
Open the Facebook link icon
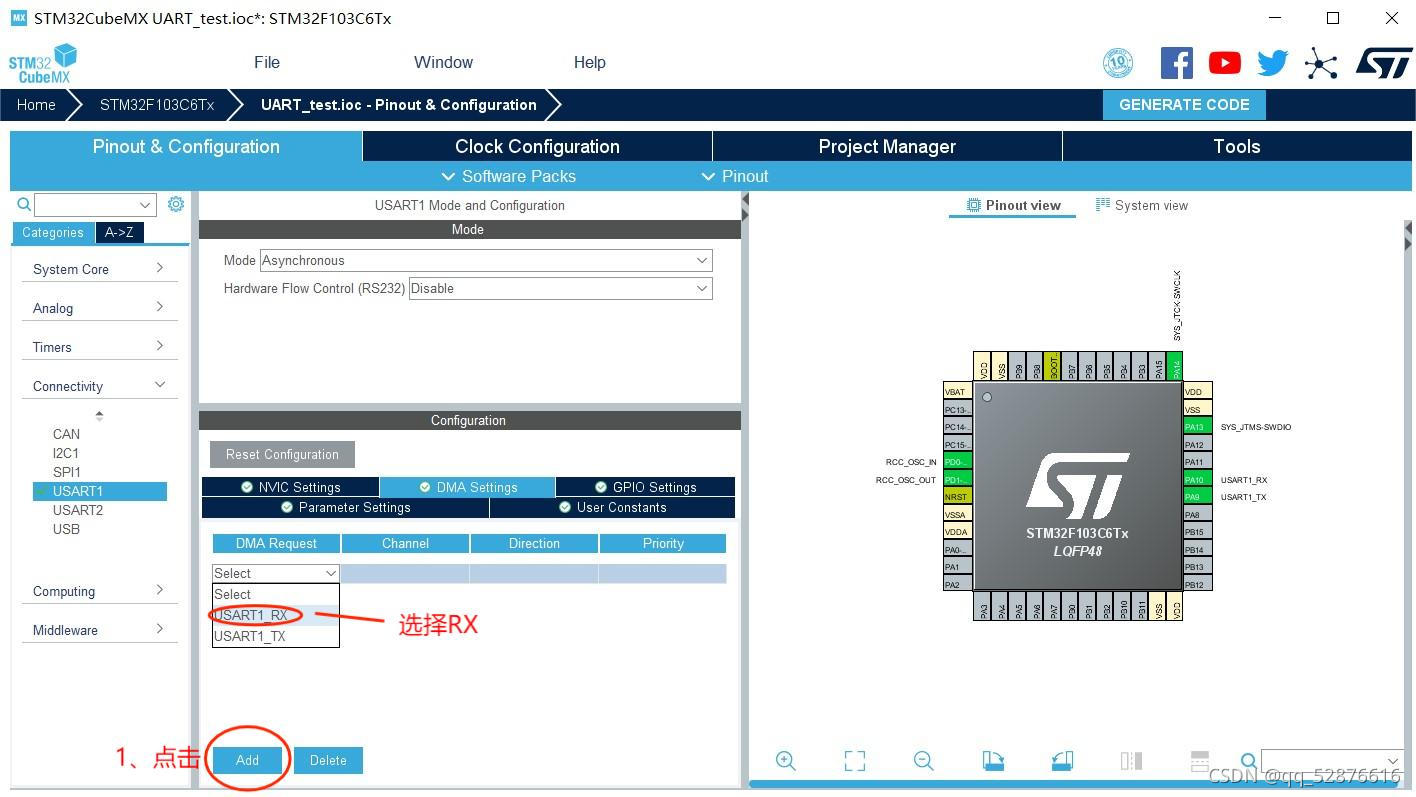tap(1177, 63)
